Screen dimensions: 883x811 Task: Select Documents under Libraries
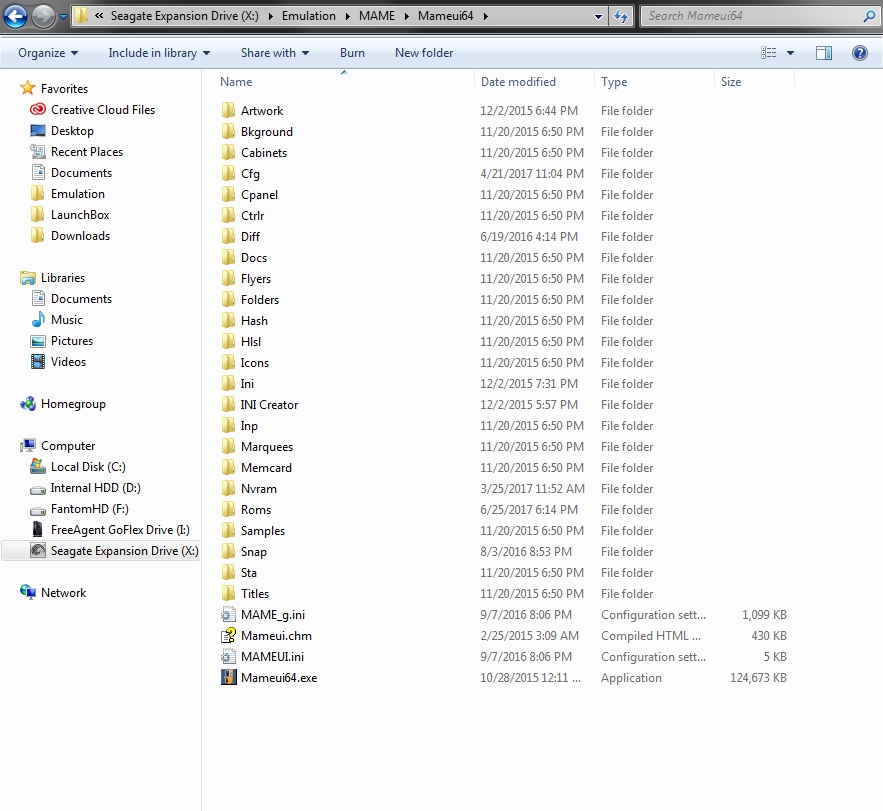coord(81,298)
